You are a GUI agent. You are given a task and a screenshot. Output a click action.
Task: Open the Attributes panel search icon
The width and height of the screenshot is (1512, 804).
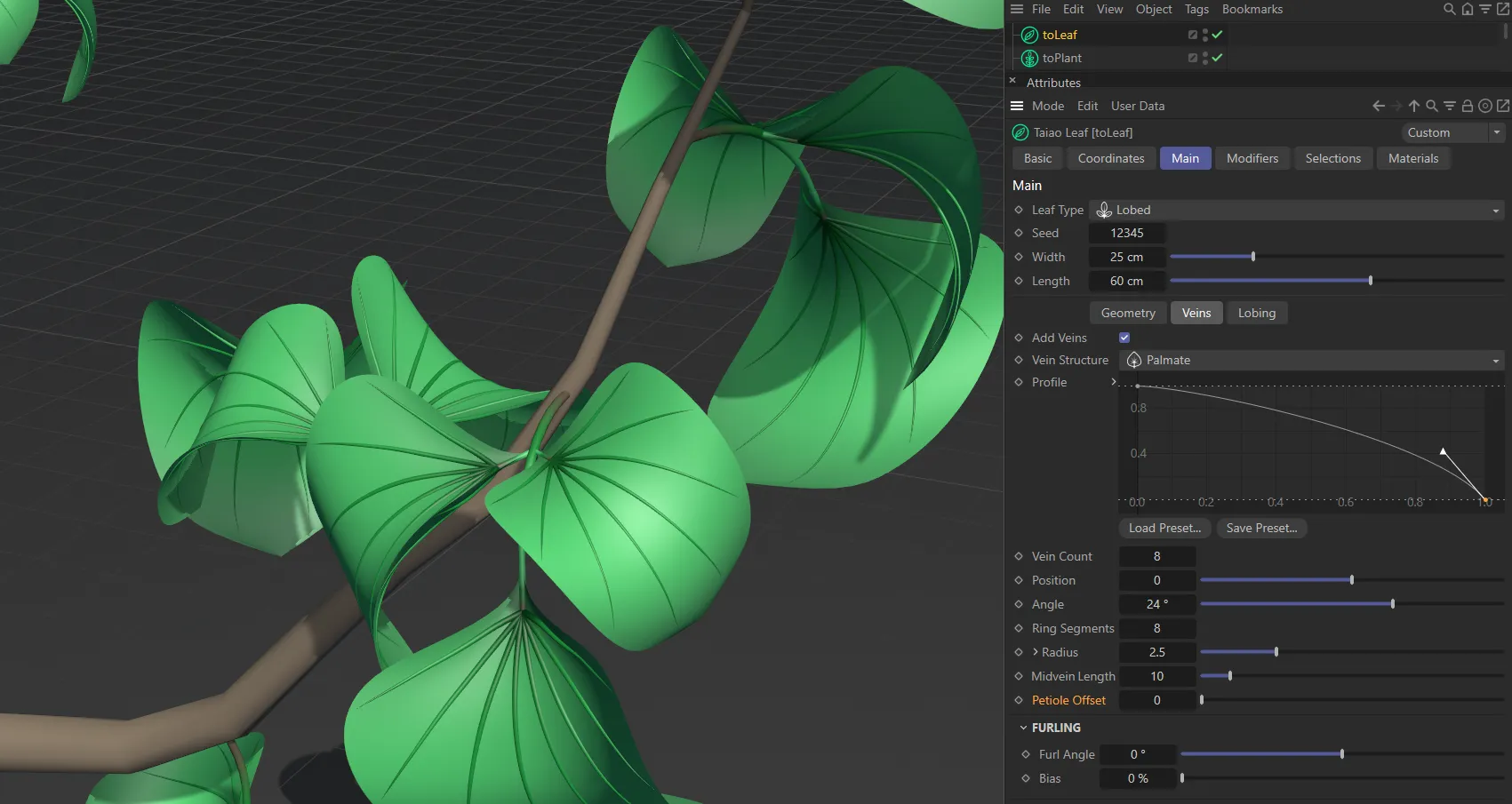1432,106
